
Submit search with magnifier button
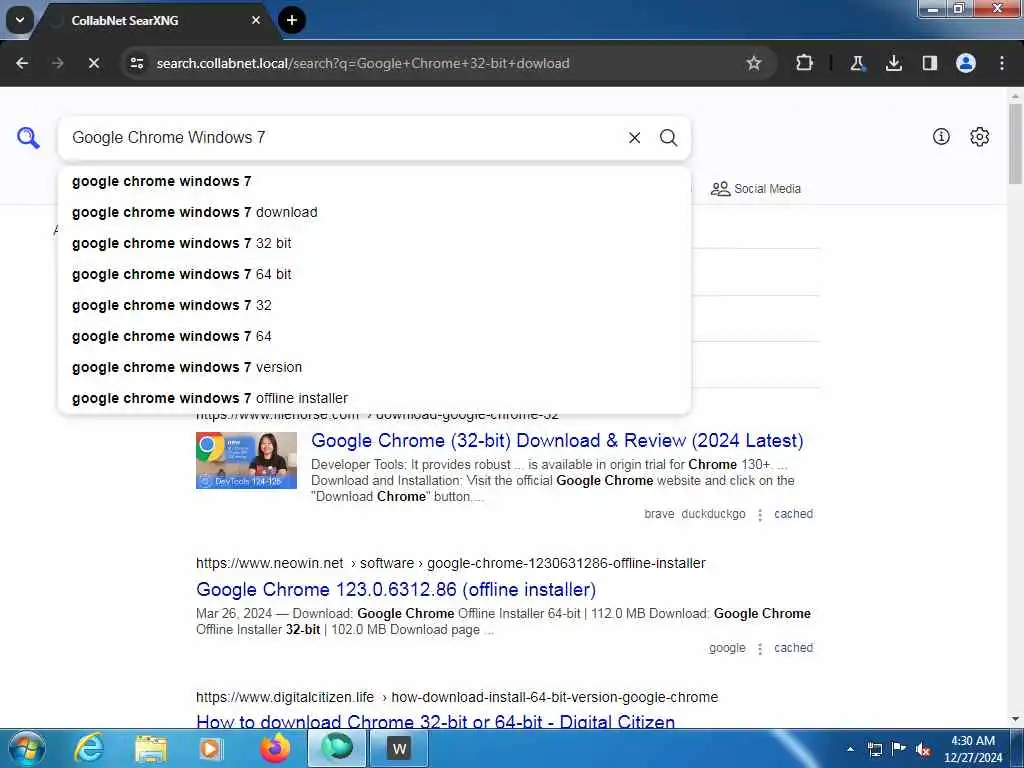668,138
